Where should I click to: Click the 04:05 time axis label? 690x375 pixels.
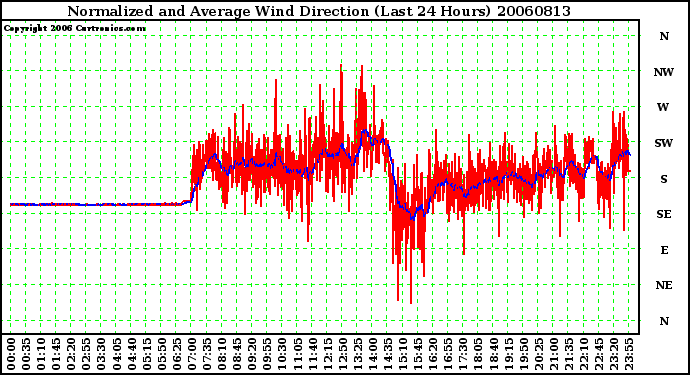point(117,354)
